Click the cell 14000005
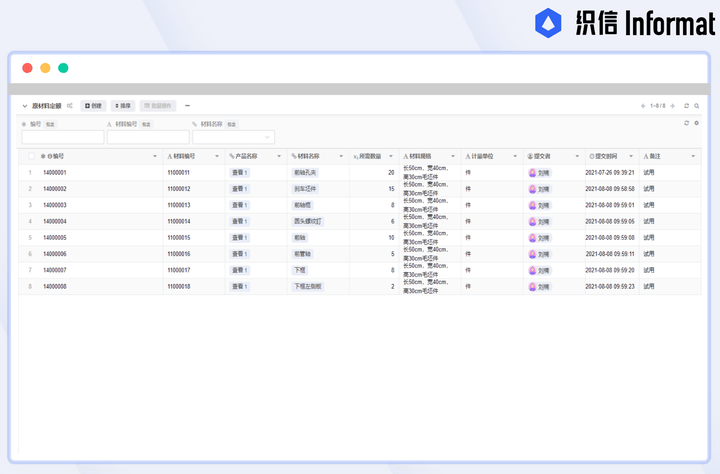Viewport: 720px width, 474px height. click(55, 238)
